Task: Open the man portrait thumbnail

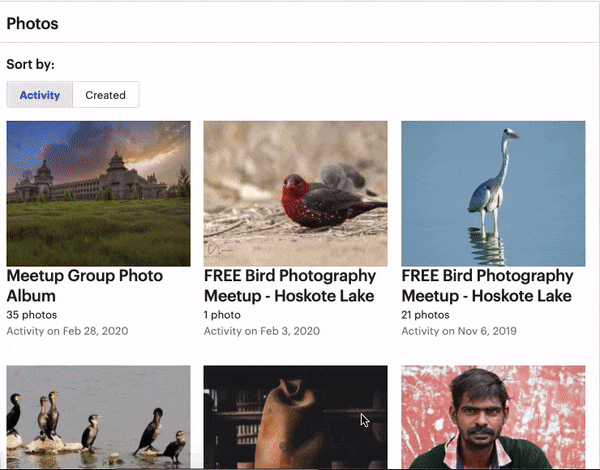Action: point(493,417)
